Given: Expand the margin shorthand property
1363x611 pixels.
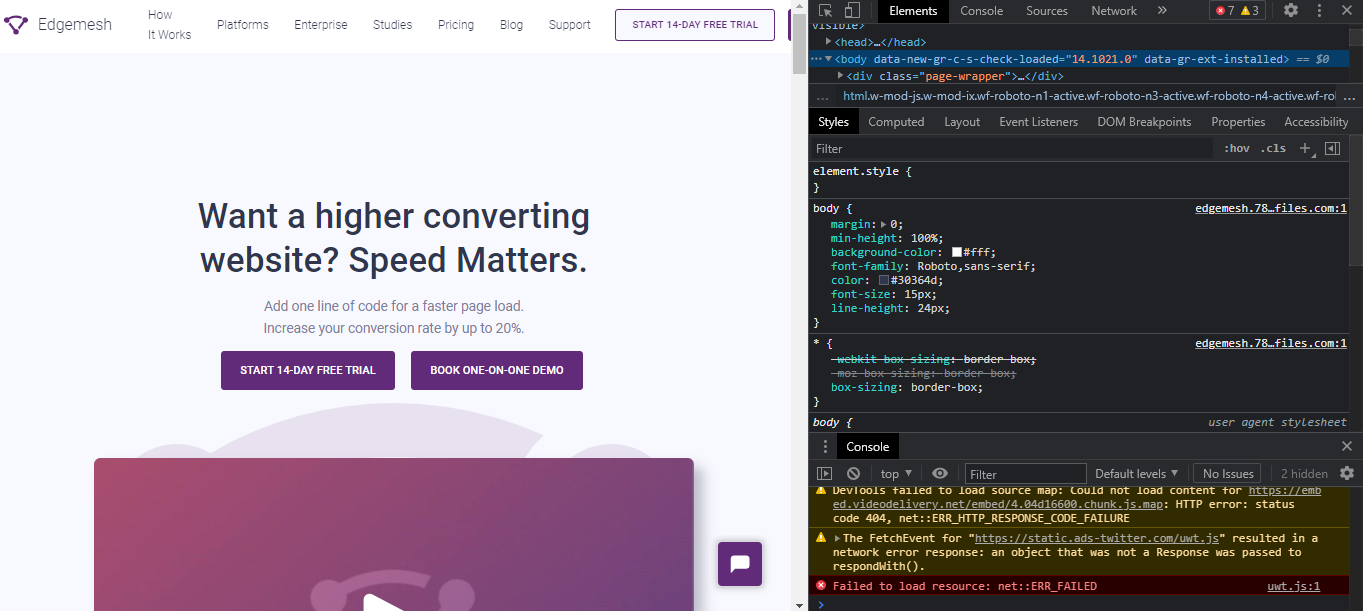Looking at the screenshot, I should [883, 225].
